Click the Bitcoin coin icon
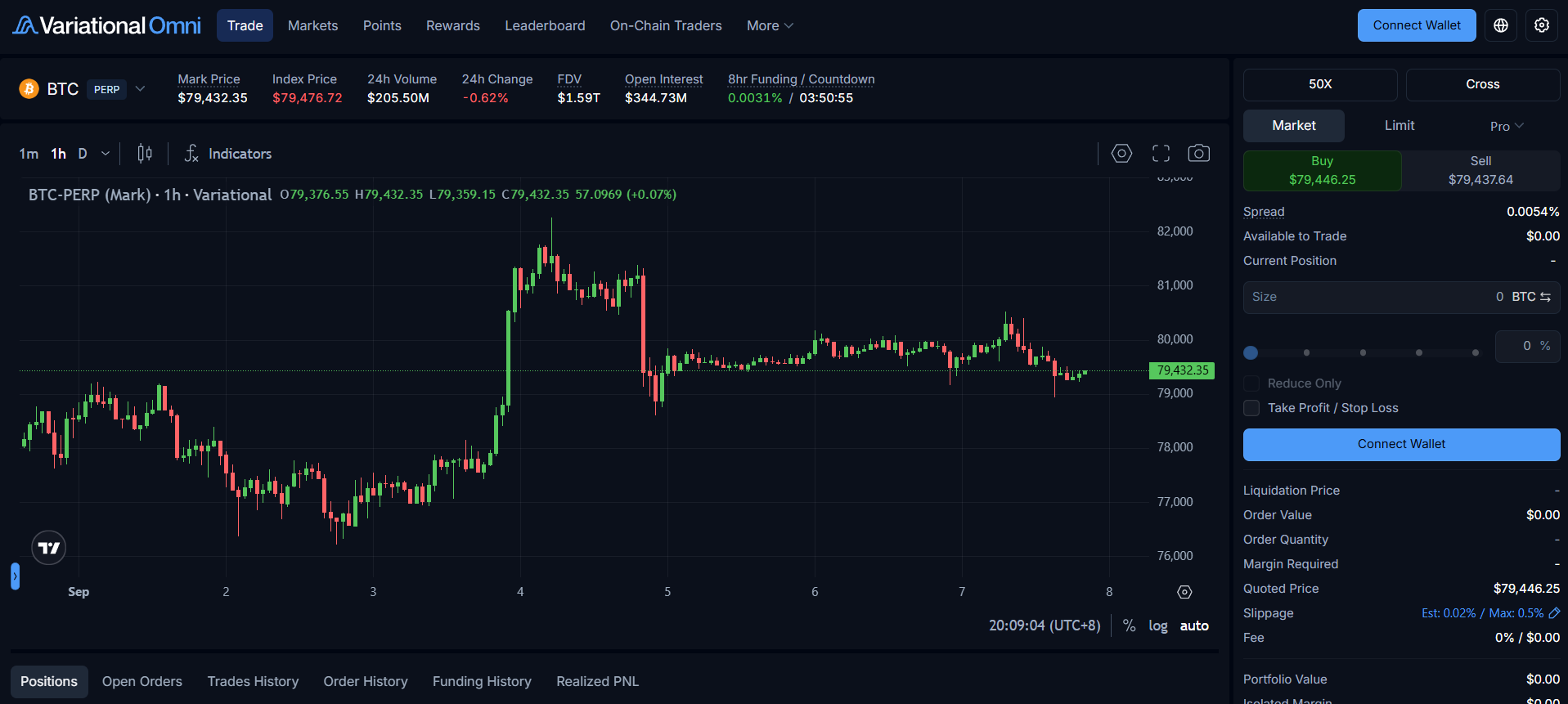 pos(29,88)
